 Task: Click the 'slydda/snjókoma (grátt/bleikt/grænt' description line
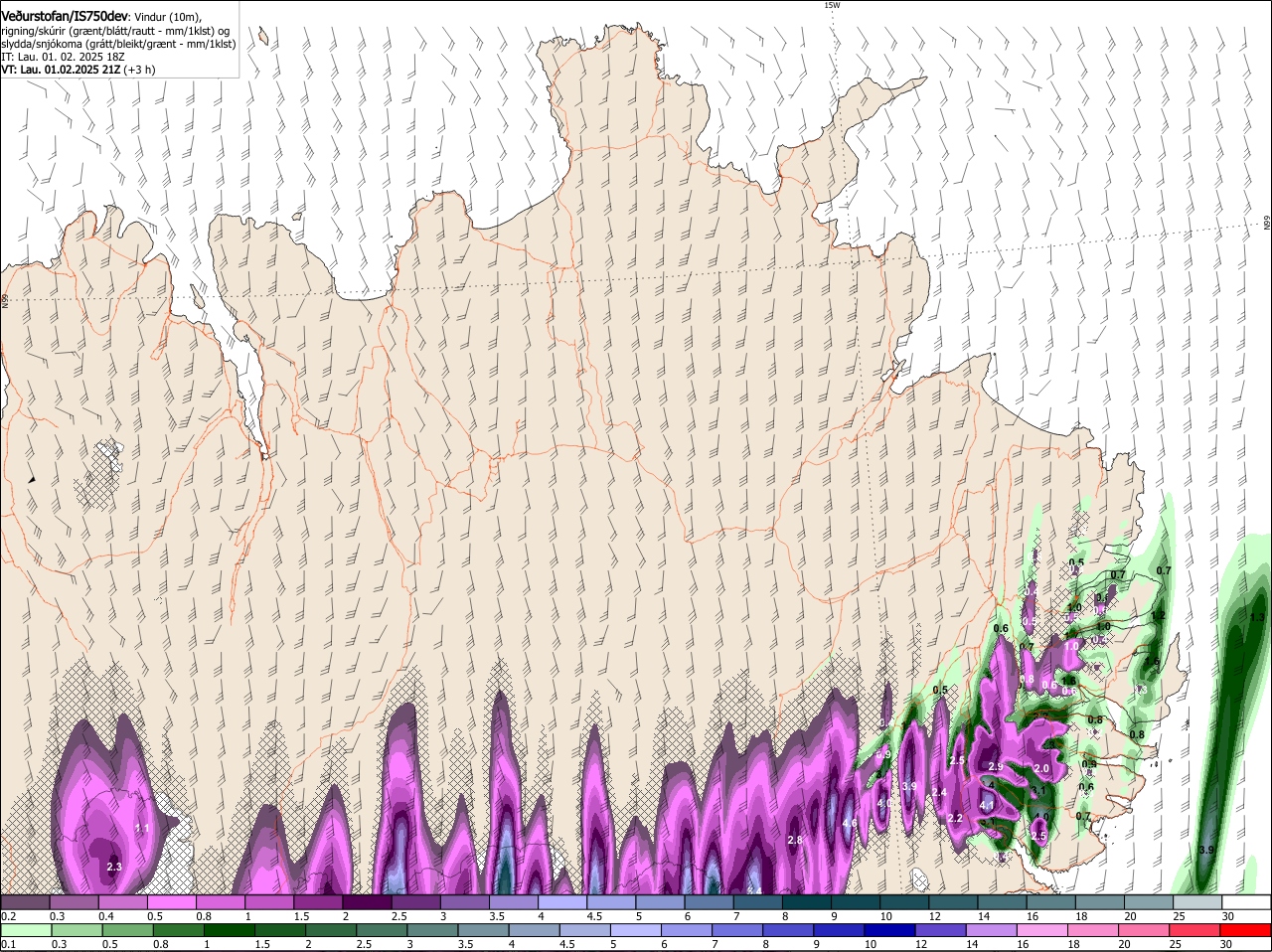coord(118,44)
